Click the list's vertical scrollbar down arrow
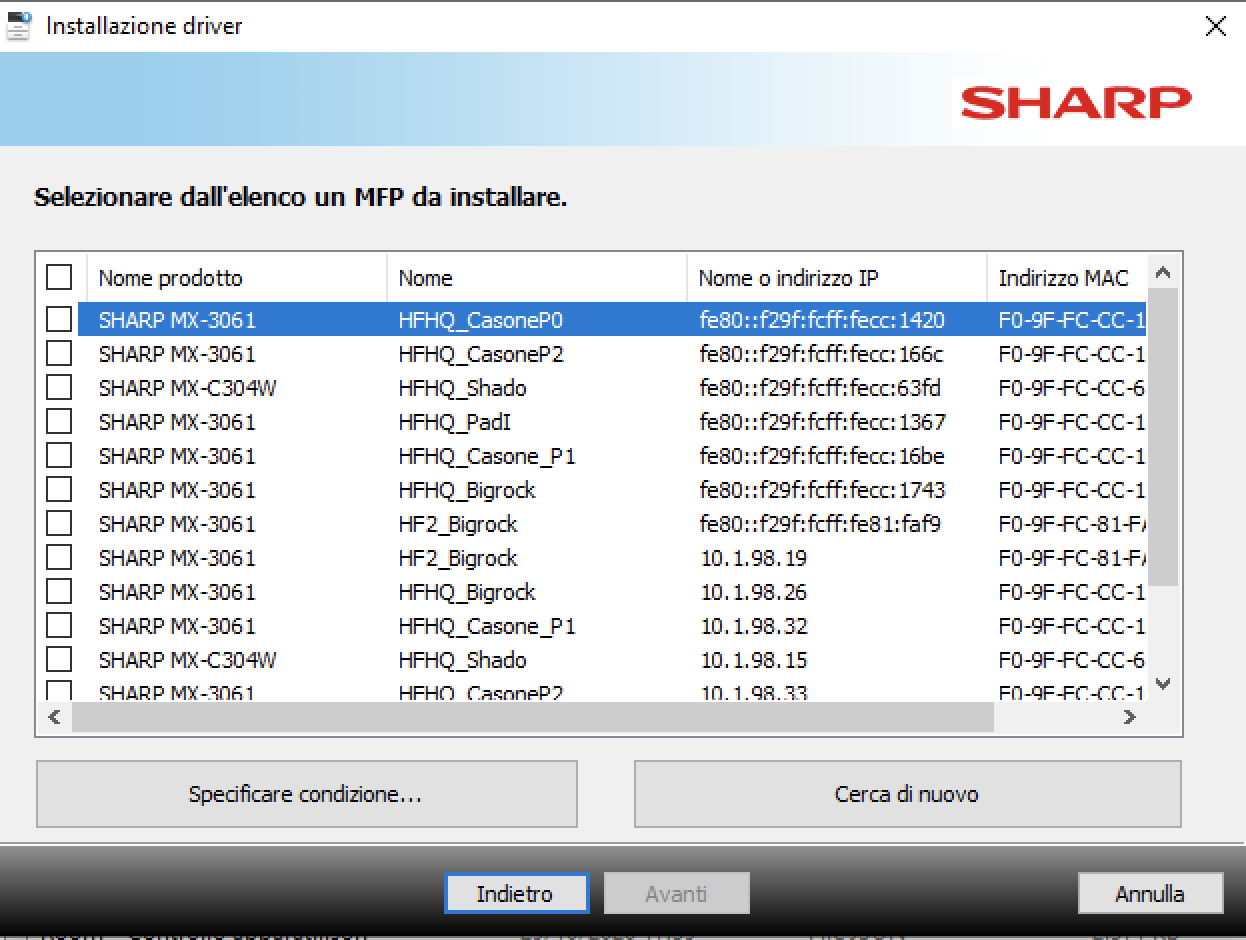The image size is (1246, 940). pos(1162,684)
